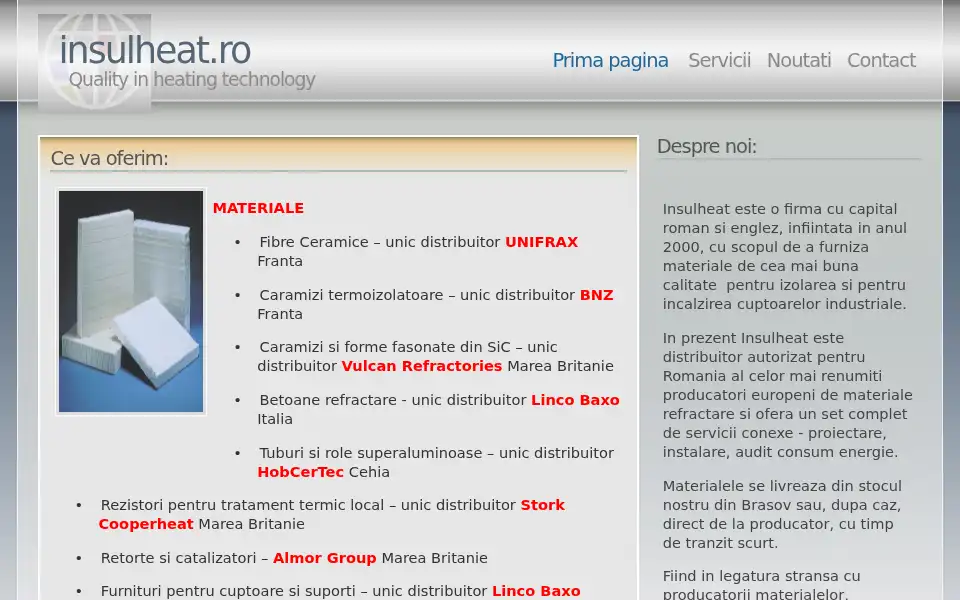
Task: Click Linco Baxo in Furnituri pentru cuptoare row
Action: (x=536, y=591)
